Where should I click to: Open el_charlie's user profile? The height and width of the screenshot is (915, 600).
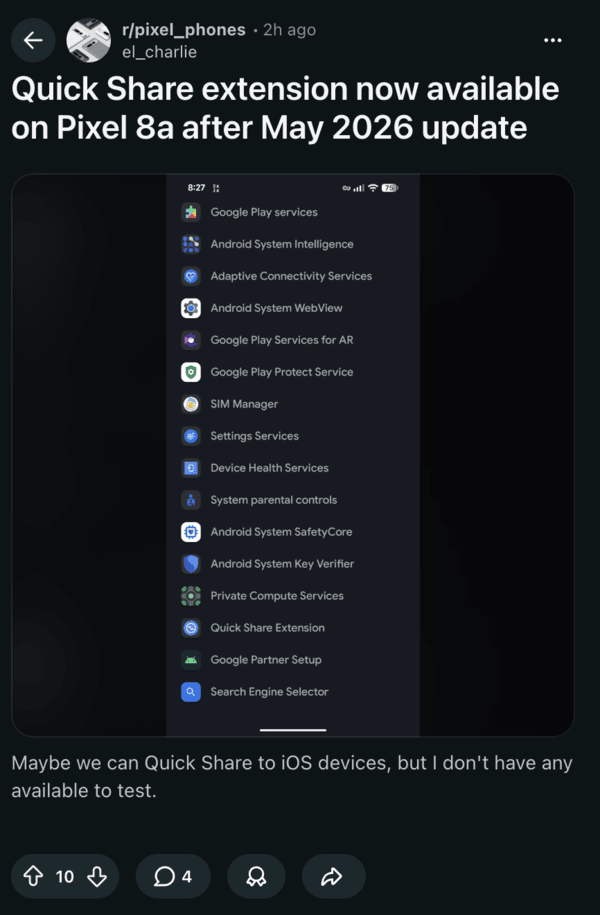point(159,52)
